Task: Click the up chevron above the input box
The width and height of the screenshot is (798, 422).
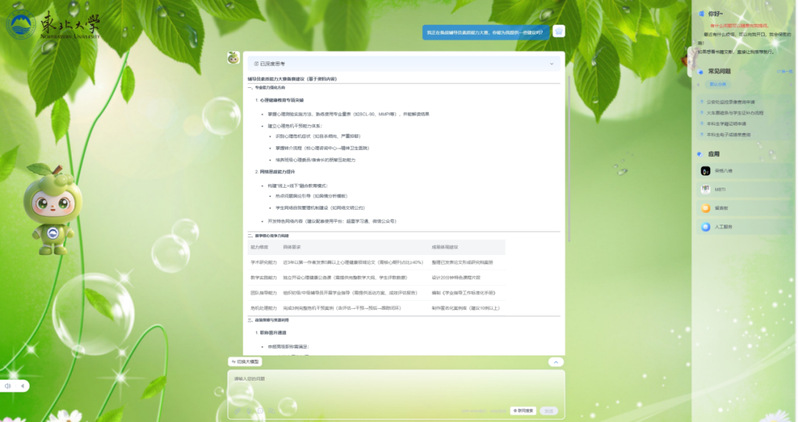Action: pyautogui.click(x=556, y=362)
